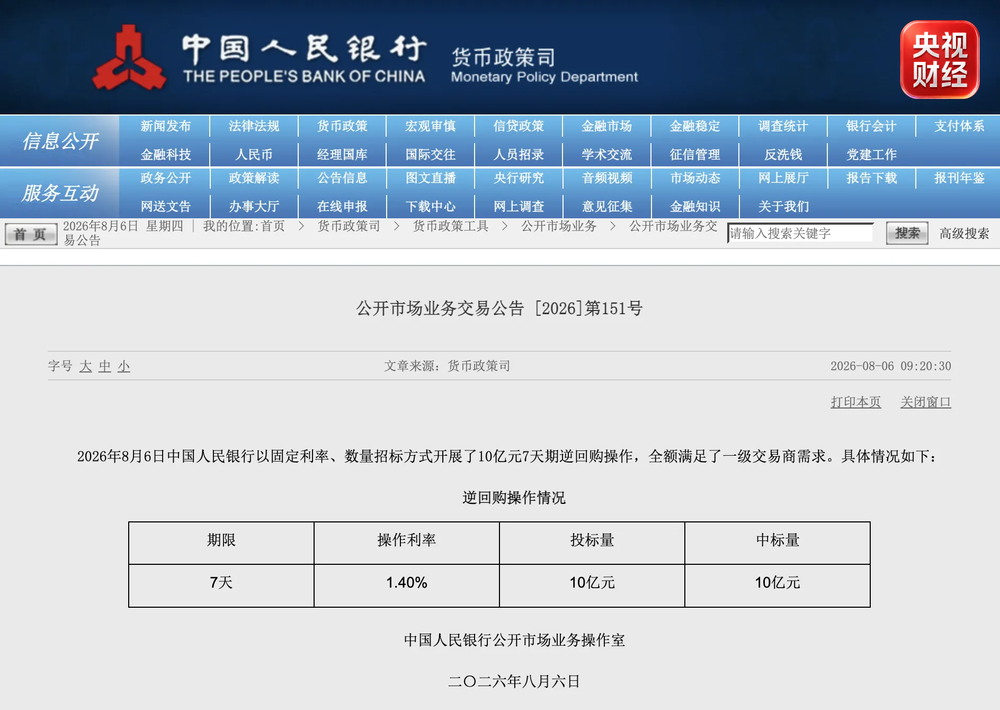
Task: Open 网上展厅 menu entry
Action: tap(783, 178)
